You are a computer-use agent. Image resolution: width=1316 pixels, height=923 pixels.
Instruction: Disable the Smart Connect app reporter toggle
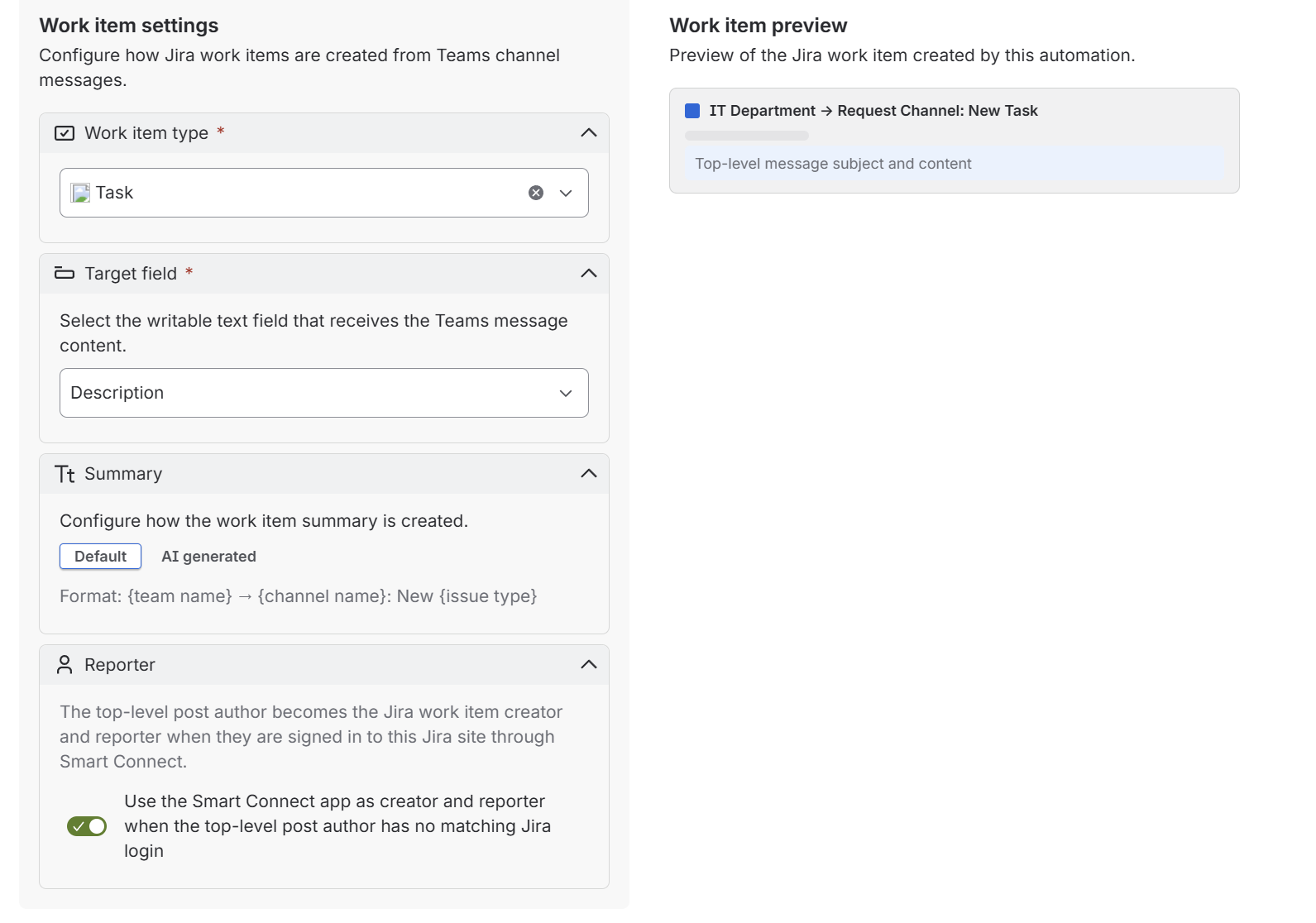pyautogui.click(x=87, y=826)
